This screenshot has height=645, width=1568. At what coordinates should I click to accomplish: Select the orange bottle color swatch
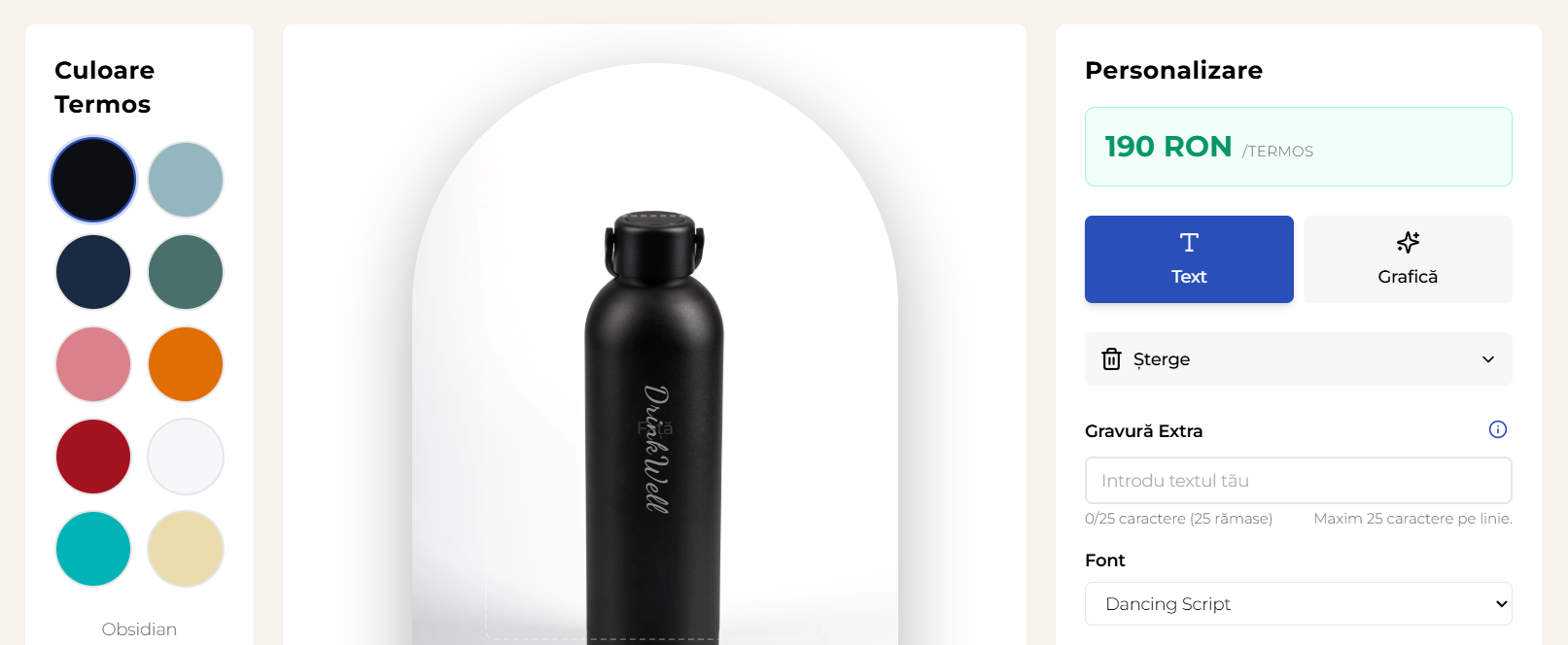click(186, 364)
